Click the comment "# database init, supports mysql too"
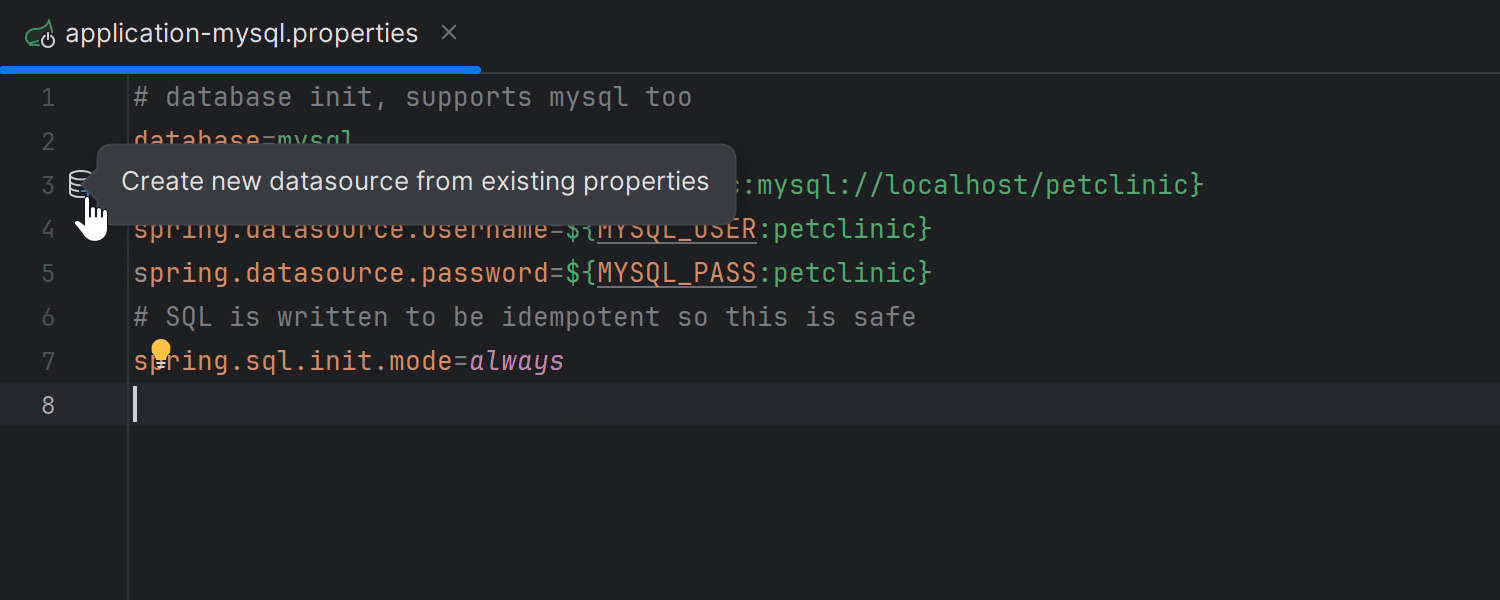This screenshot has height=600, width=1500. coord(412,97)
